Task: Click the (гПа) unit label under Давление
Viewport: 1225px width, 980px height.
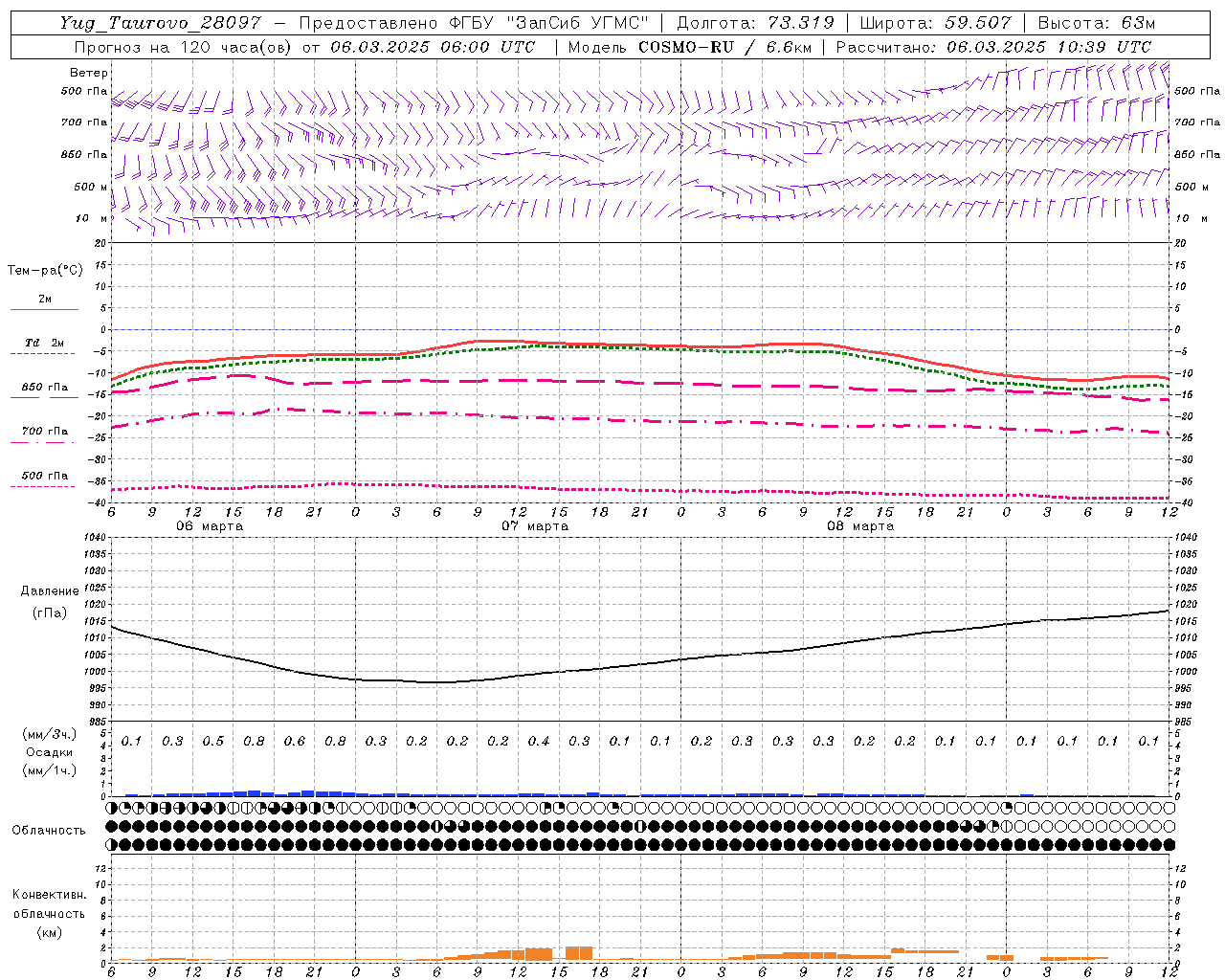Action: [50, 613]
